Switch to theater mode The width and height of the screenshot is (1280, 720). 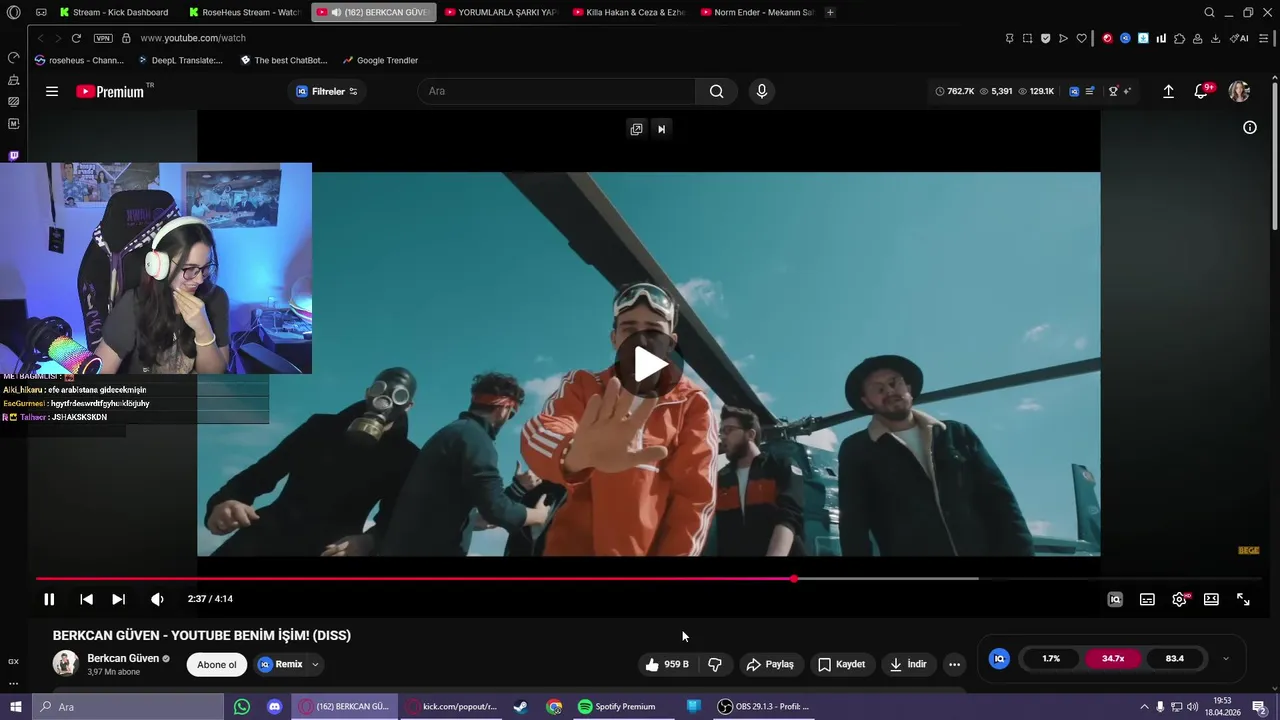pyautogui.click(x=1211, y=599)
